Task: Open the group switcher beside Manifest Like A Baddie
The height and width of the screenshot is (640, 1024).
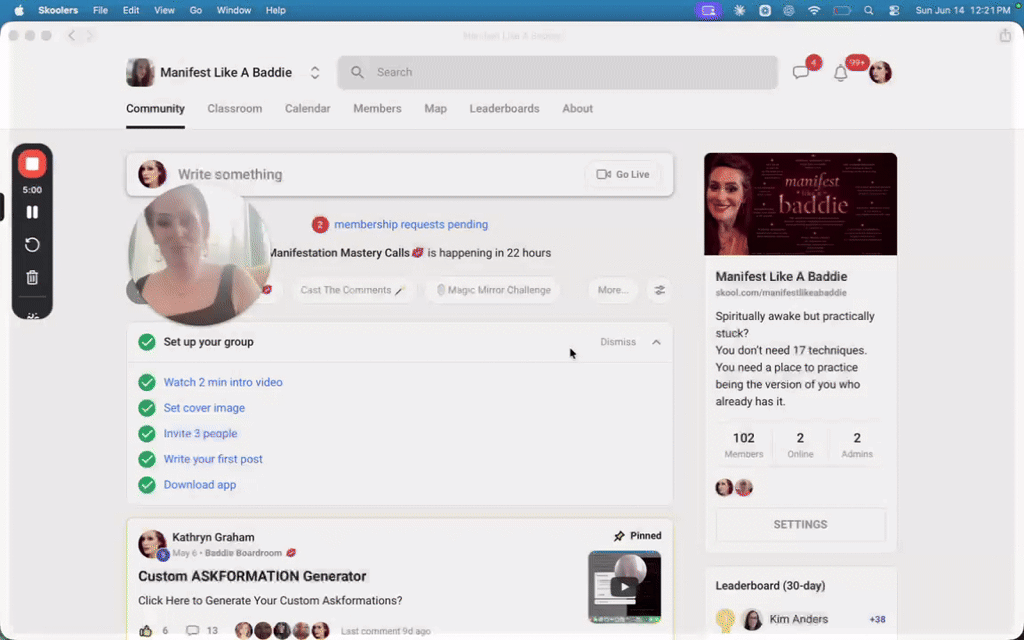Action: (x=315, y=72)
